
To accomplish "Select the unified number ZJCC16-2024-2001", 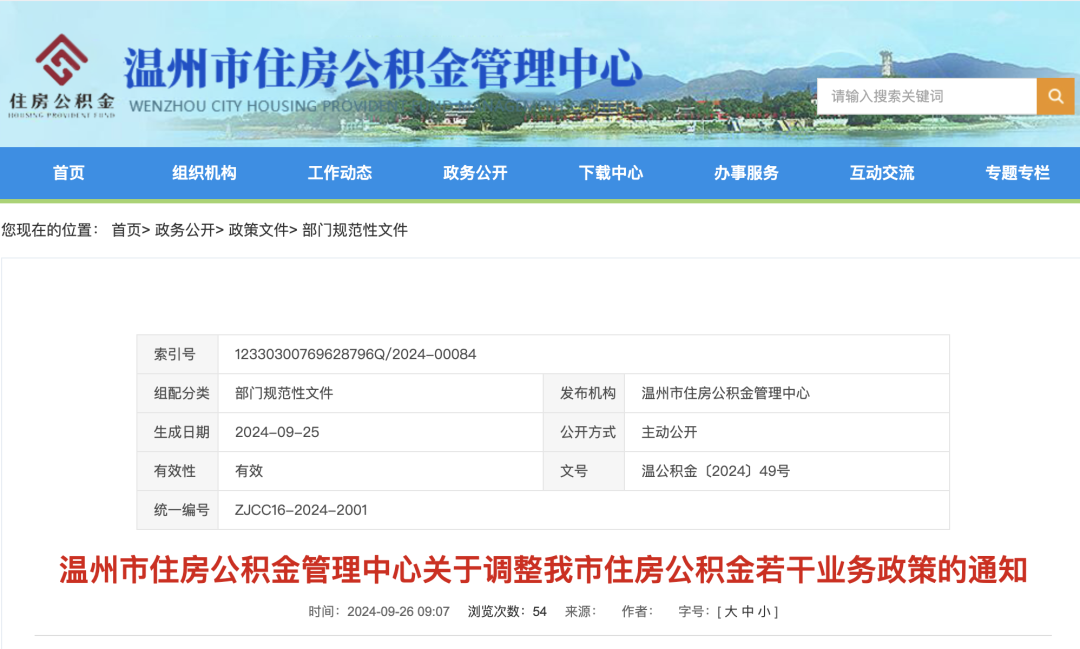I will click(301, 510).
